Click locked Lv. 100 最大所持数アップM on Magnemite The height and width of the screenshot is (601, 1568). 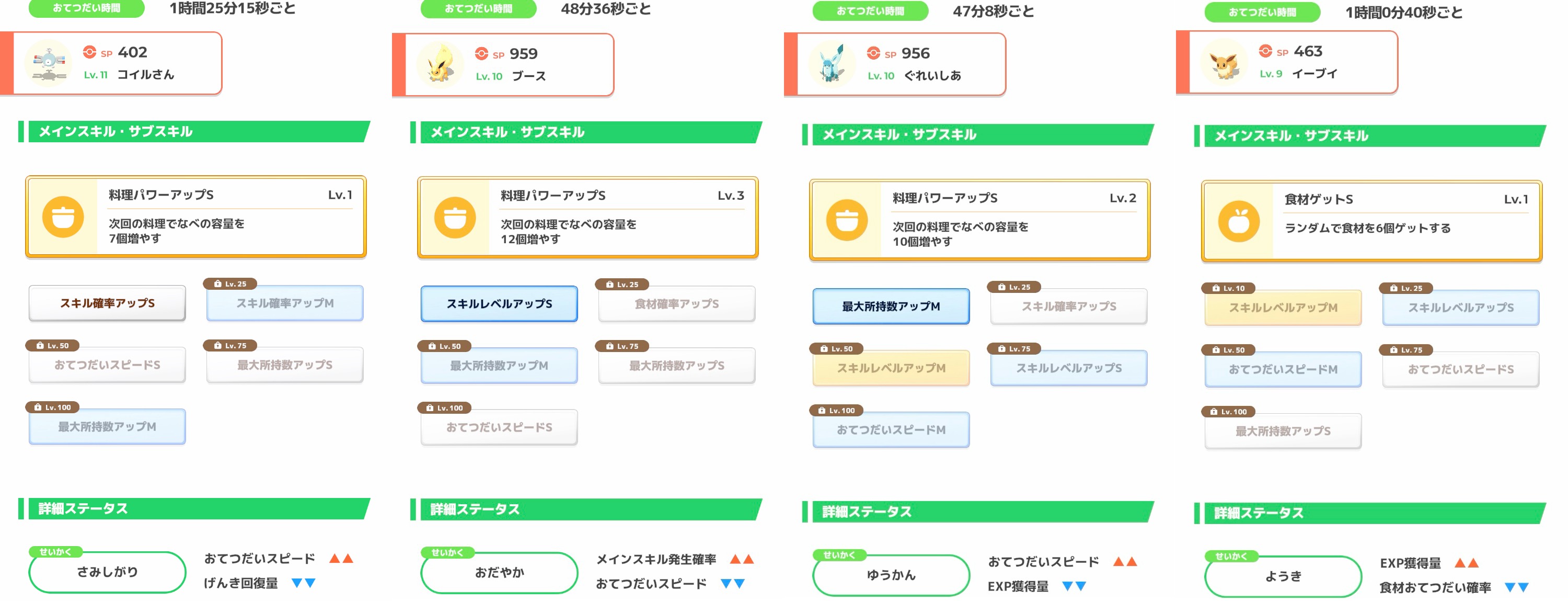pos(107,427)
